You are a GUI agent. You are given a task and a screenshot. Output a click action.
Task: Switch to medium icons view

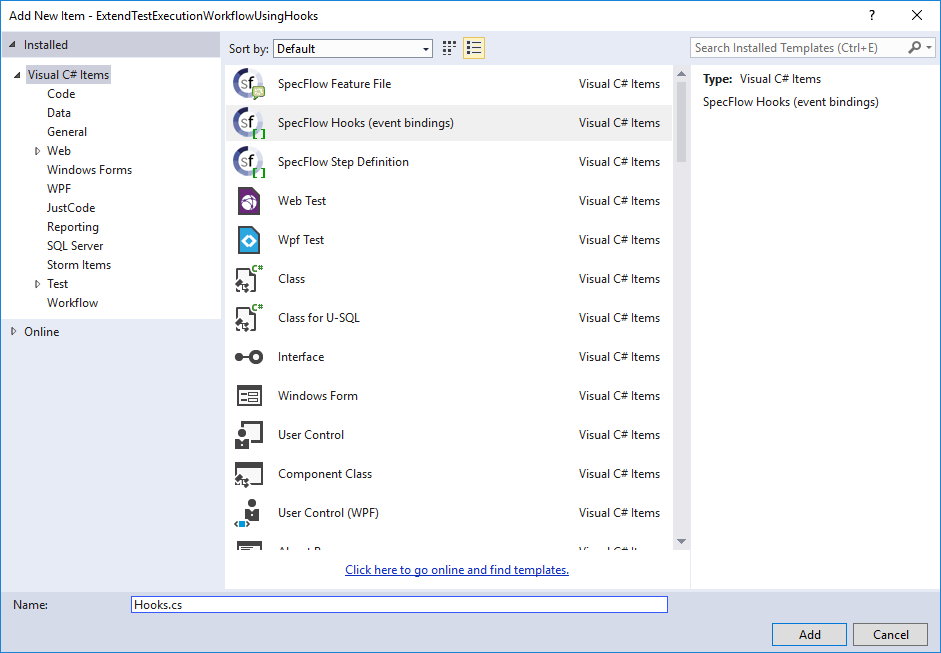[x=448, y=47]
